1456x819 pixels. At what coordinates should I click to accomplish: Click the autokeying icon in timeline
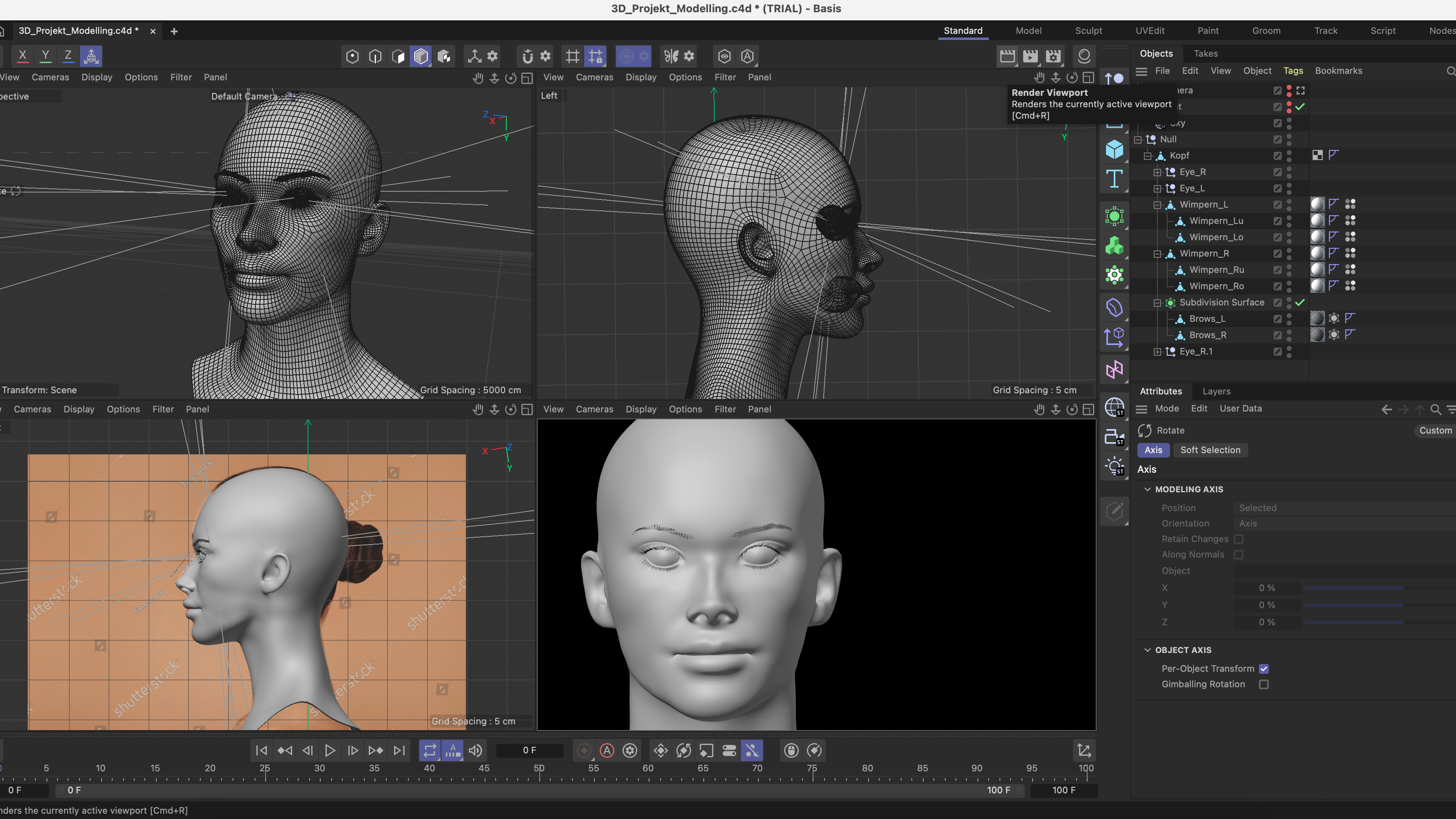607,750
